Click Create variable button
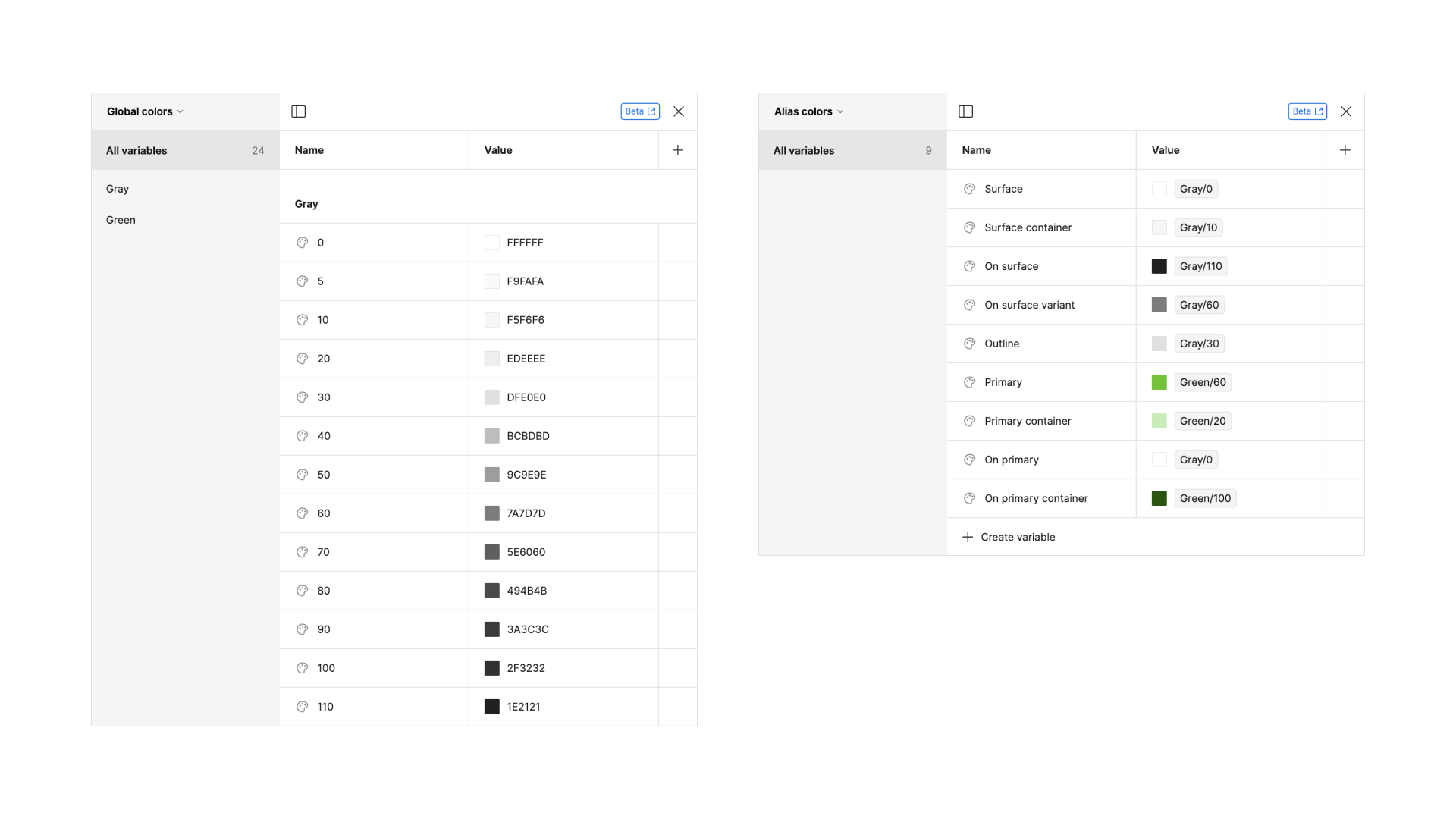The height and width of the screenshot is (819, 1456). click(1009, 537)
